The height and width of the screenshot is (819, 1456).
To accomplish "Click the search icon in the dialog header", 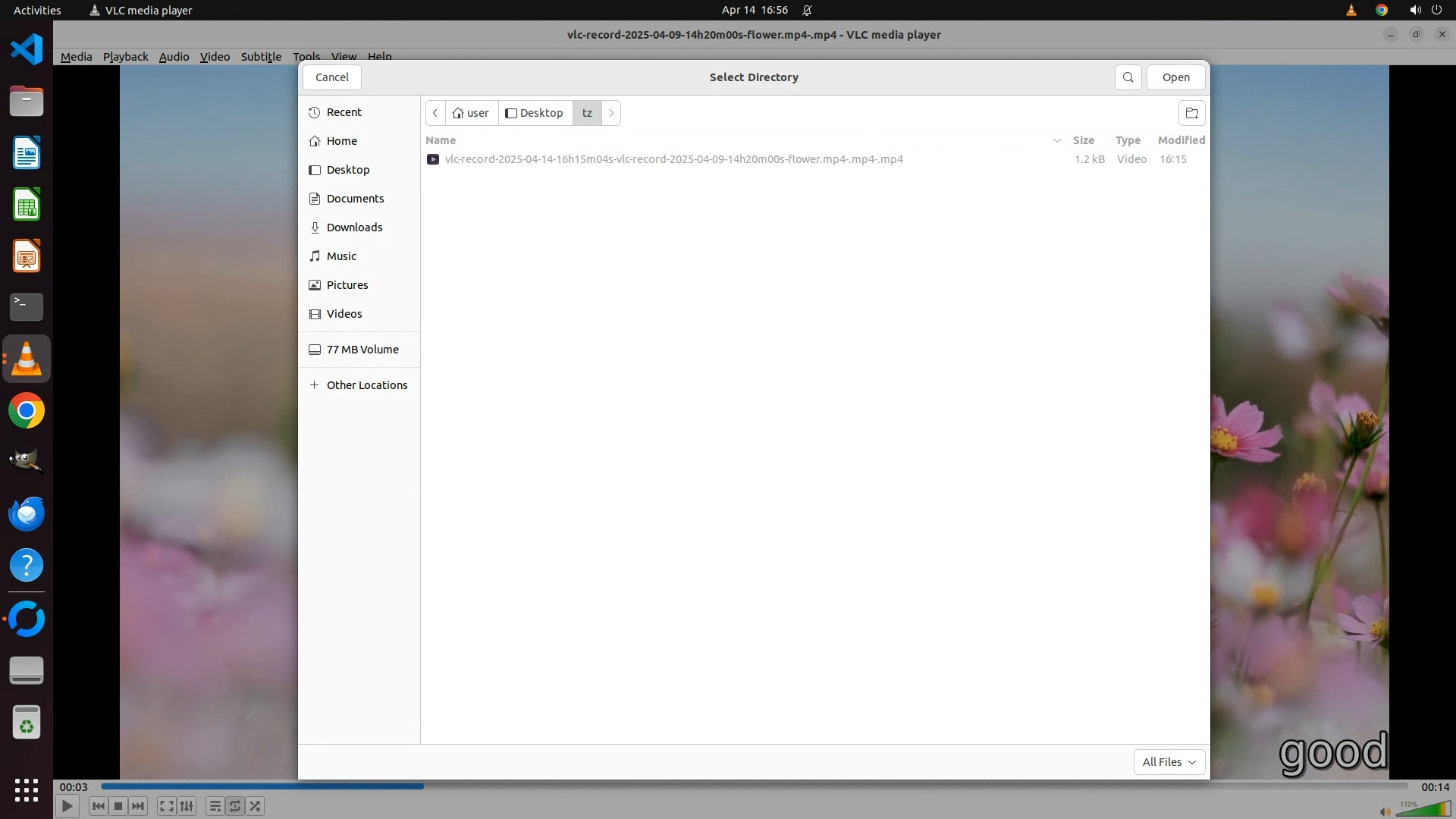I will coord(1128,77).
